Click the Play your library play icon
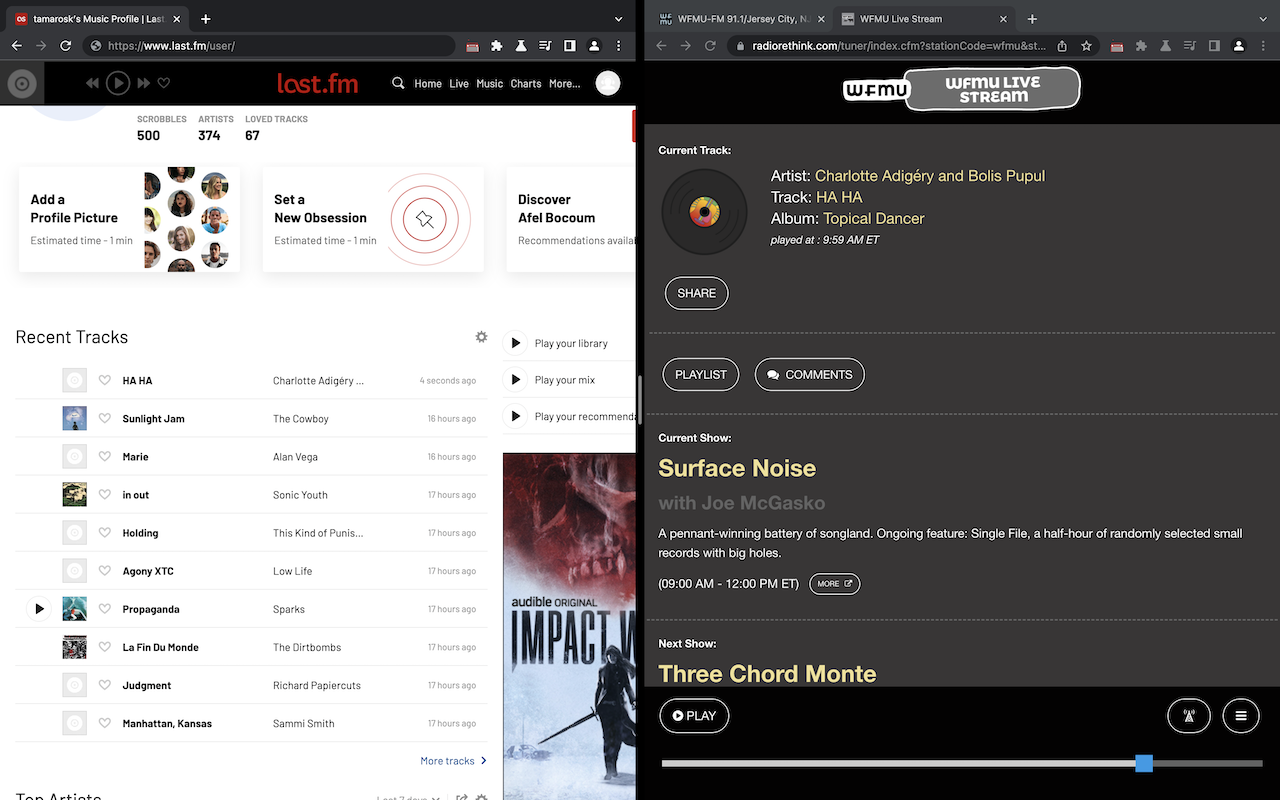The image size is (1280, 800). pyautogui.click(x=515, y=343)
